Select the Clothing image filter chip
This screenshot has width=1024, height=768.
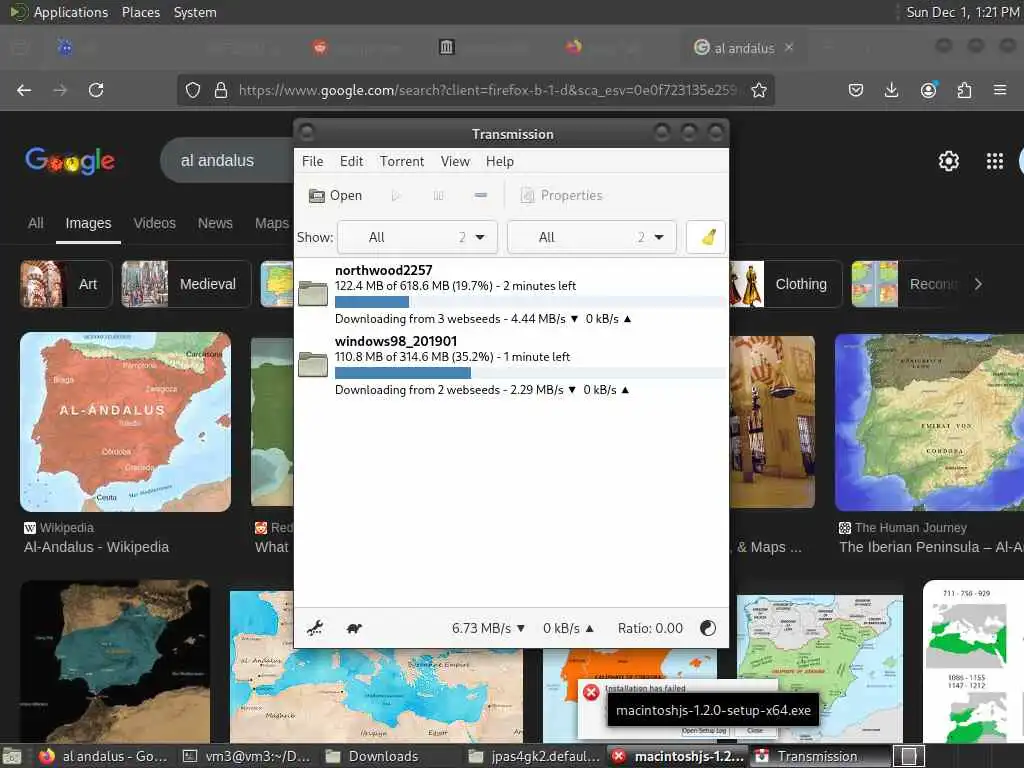coord(786,284)
